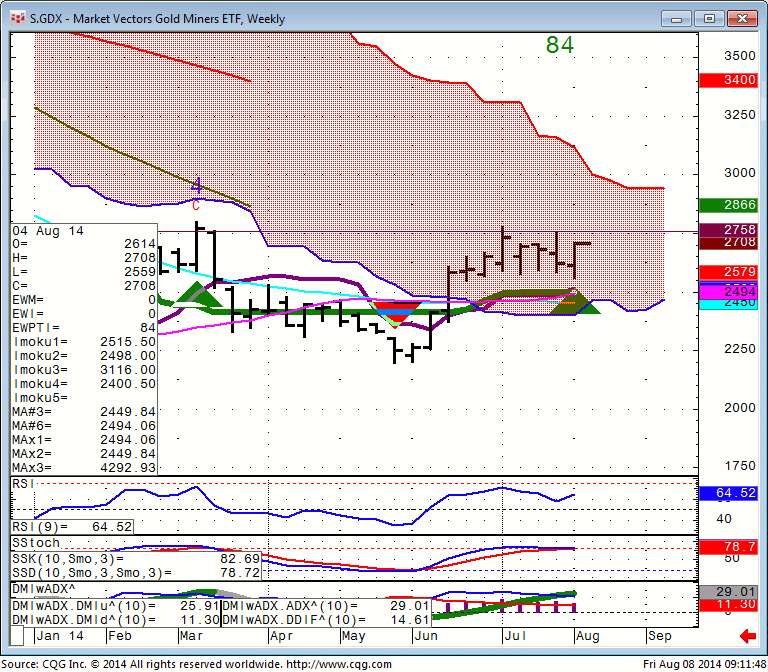Click the CQG chart icon in the title bar

[x=18, y=19]
